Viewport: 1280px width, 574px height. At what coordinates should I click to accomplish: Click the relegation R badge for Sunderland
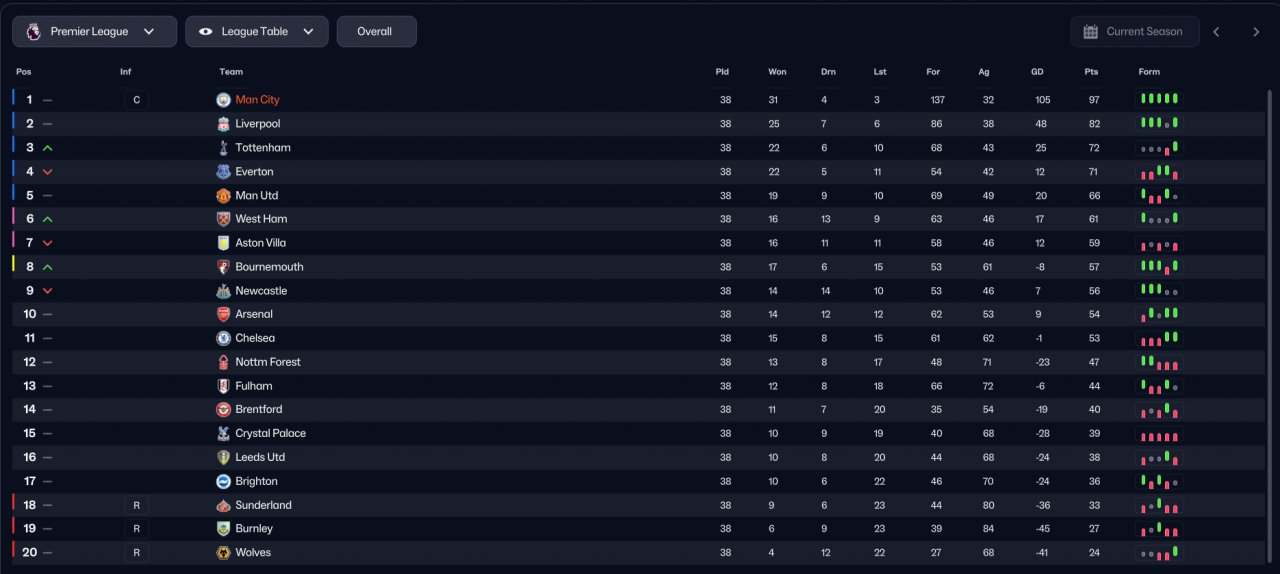136,505
